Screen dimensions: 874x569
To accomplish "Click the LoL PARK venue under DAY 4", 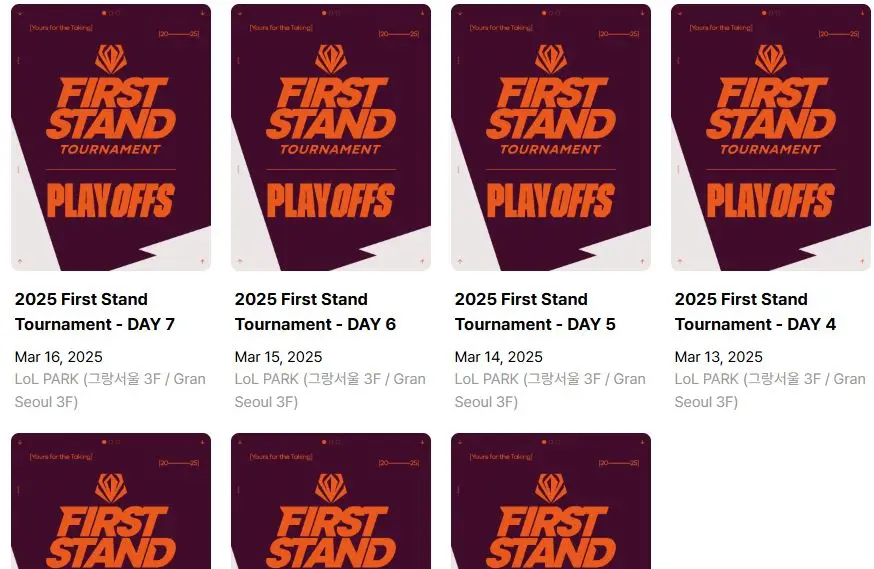I will (770, 390).
